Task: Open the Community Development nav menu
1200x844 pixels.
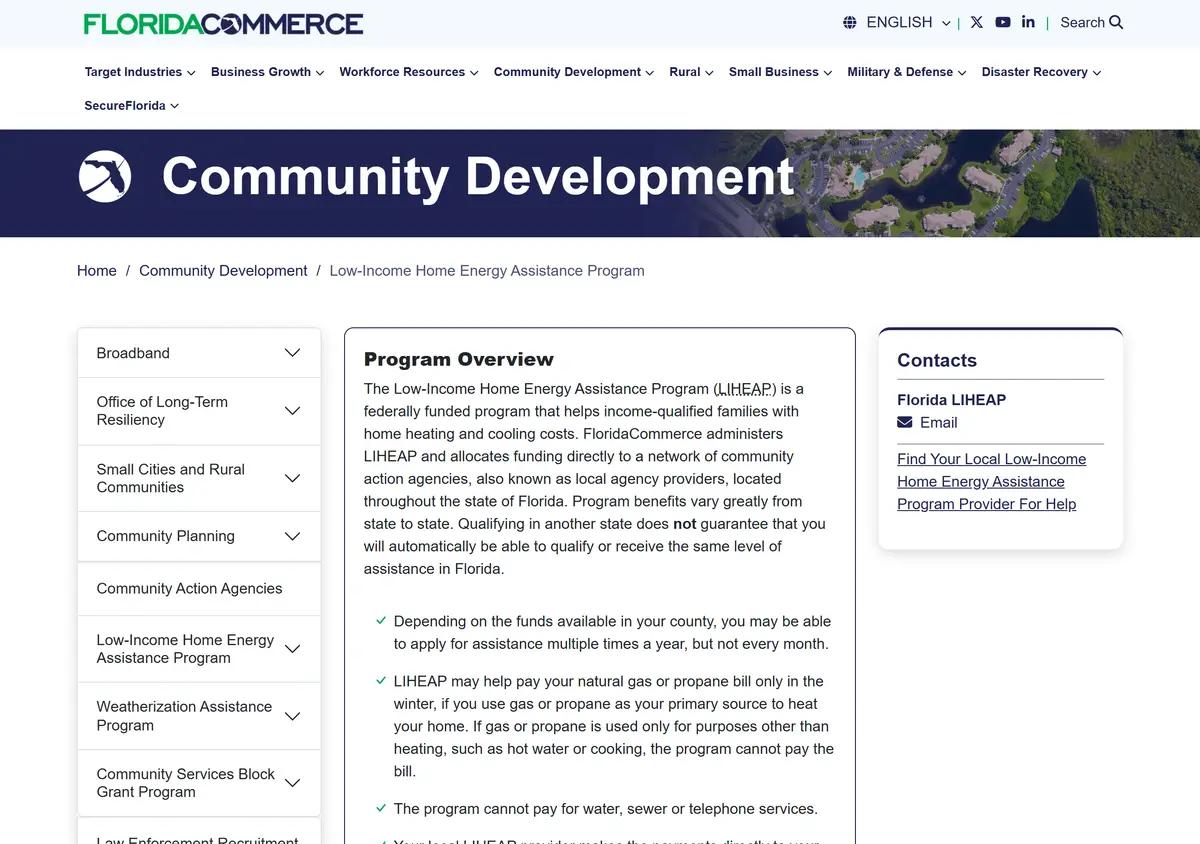Action: pyautogui.click(x=573, y=72)
